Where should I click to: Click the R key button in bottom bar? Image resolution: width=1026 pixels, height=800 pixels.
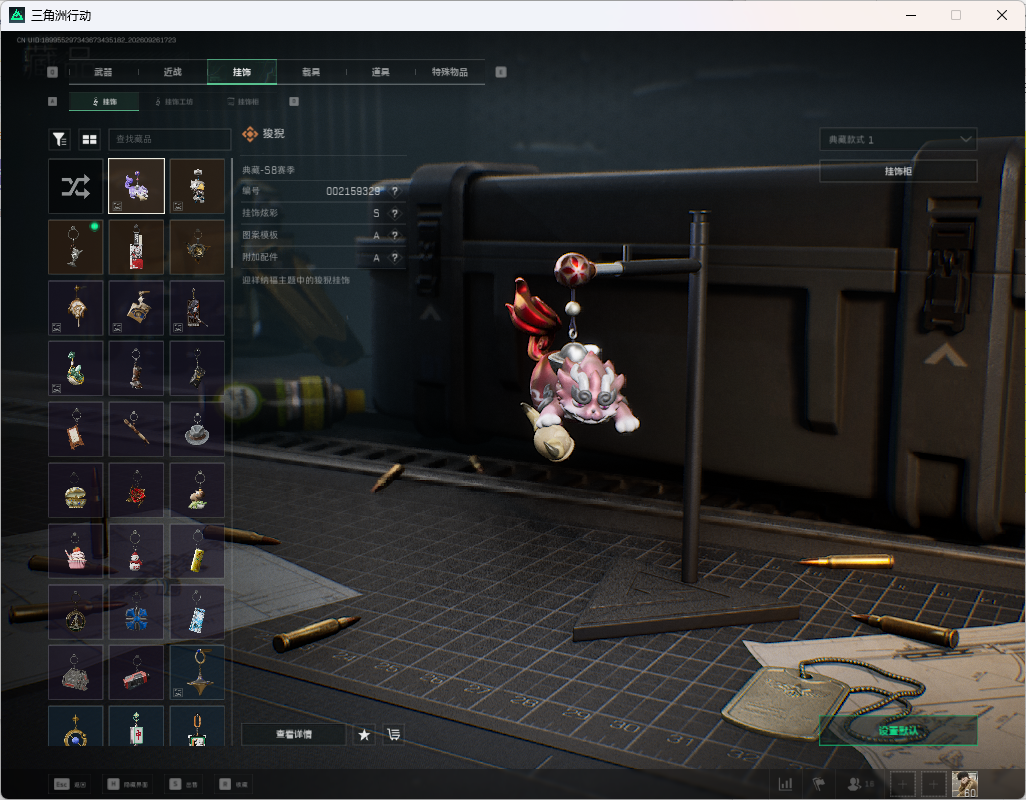point(234,784)
